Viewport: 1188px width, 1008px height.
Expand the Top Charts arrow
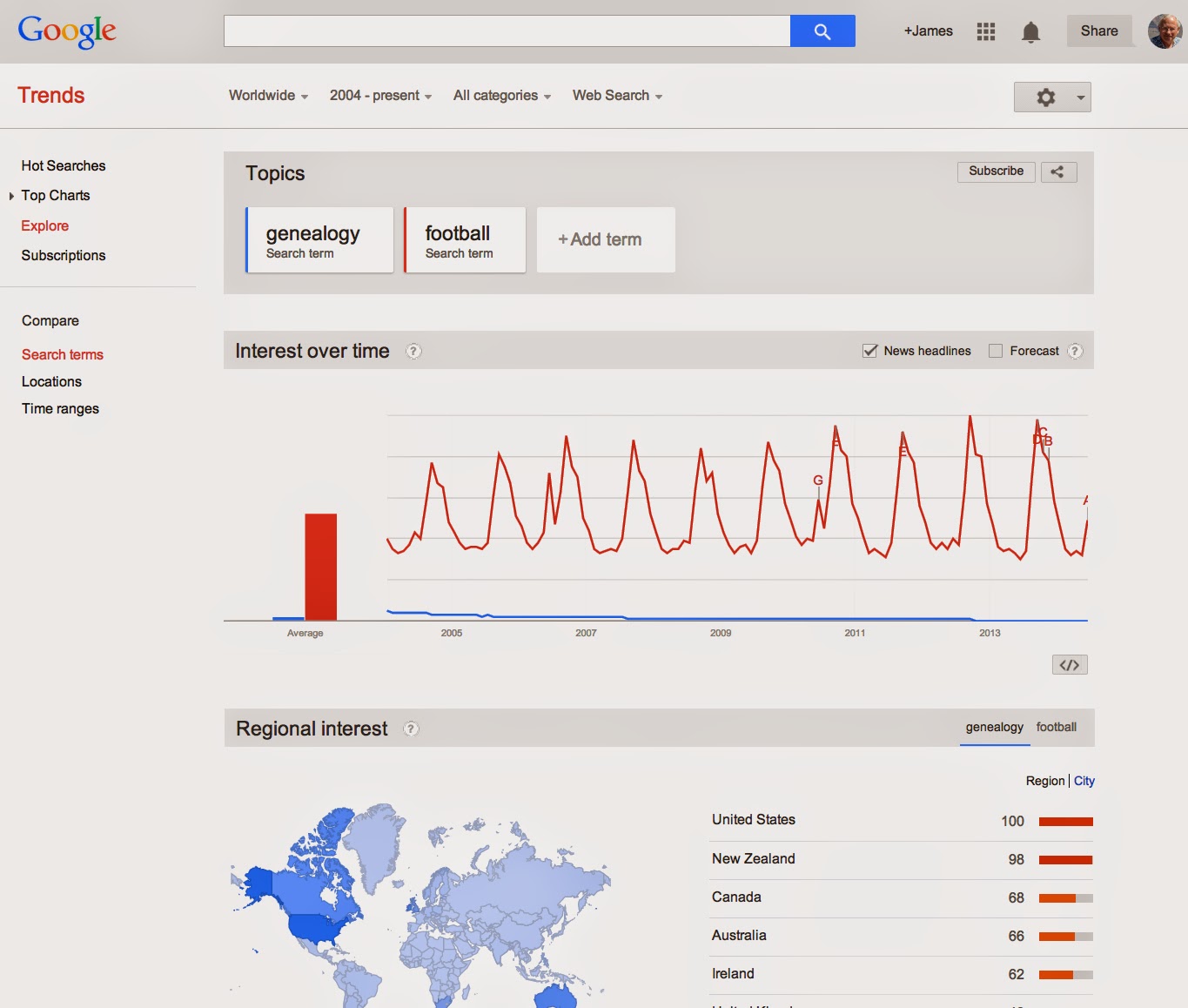(11, 196)
